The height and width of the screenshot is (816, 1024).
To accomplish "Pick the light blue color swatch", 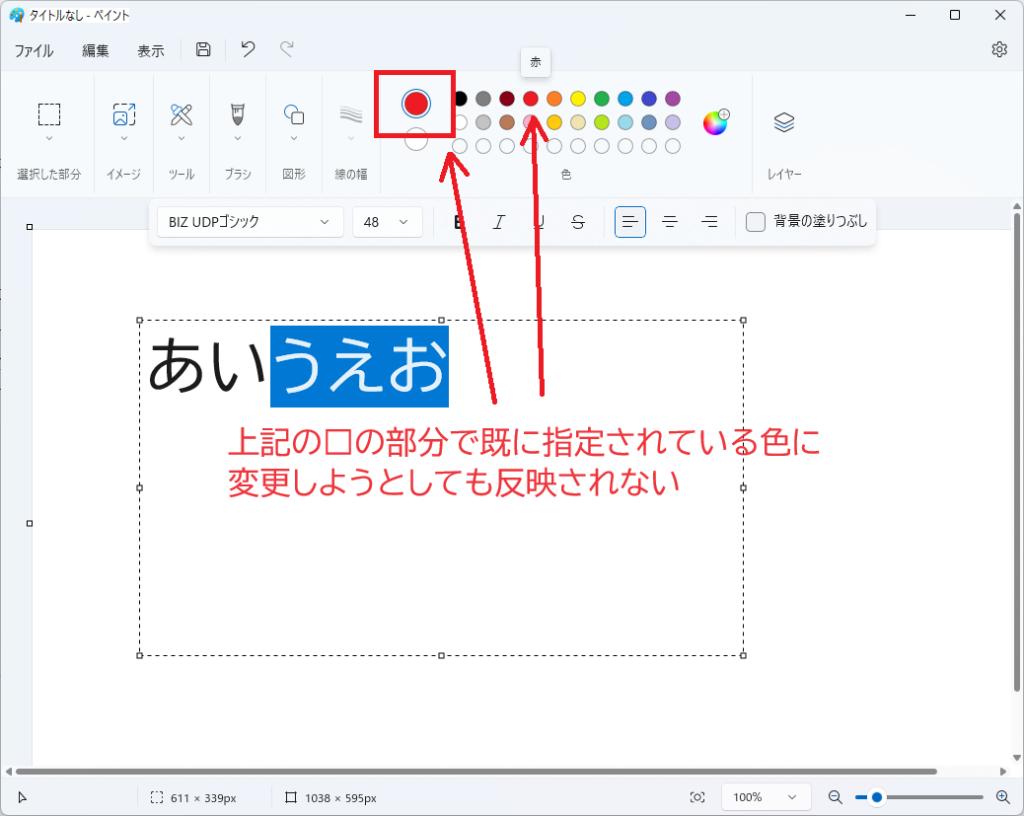I will point(625,99).
